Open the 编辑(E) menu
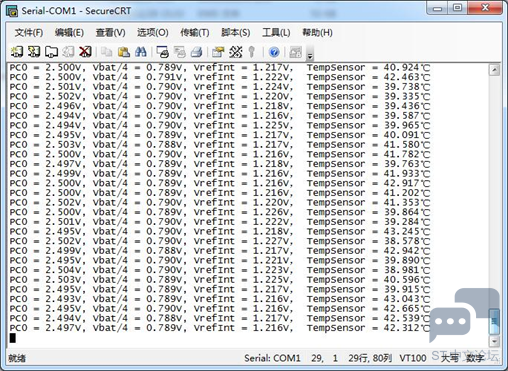Viewport: 508px width, 371px height. pos(69,32)
